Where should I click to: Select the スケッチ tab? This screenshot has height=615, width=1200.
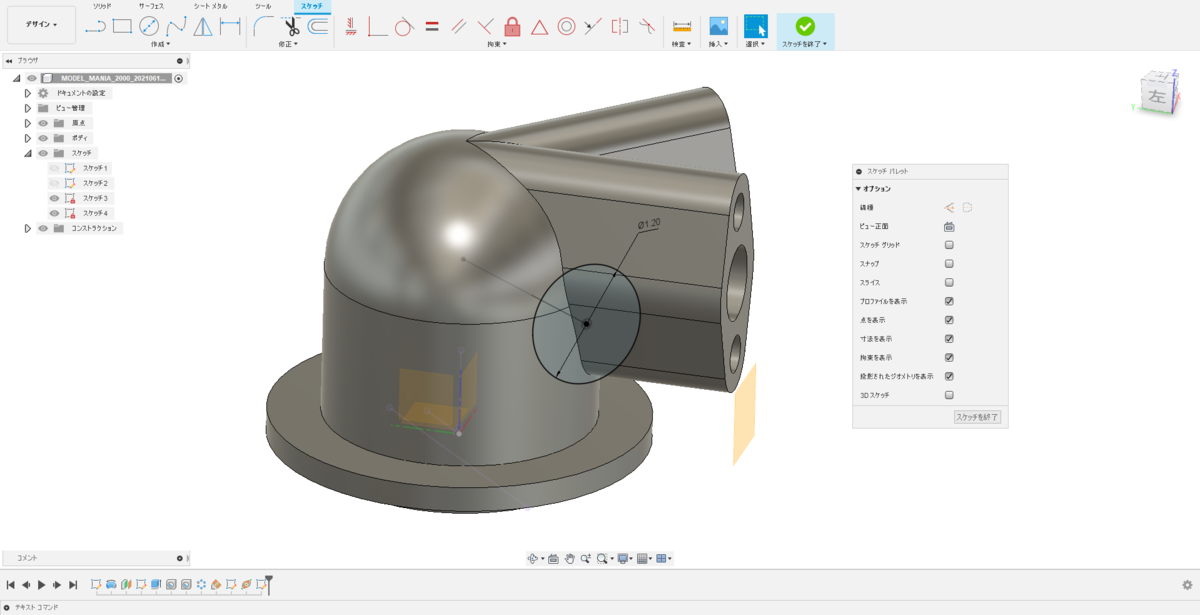click(311, 6)
